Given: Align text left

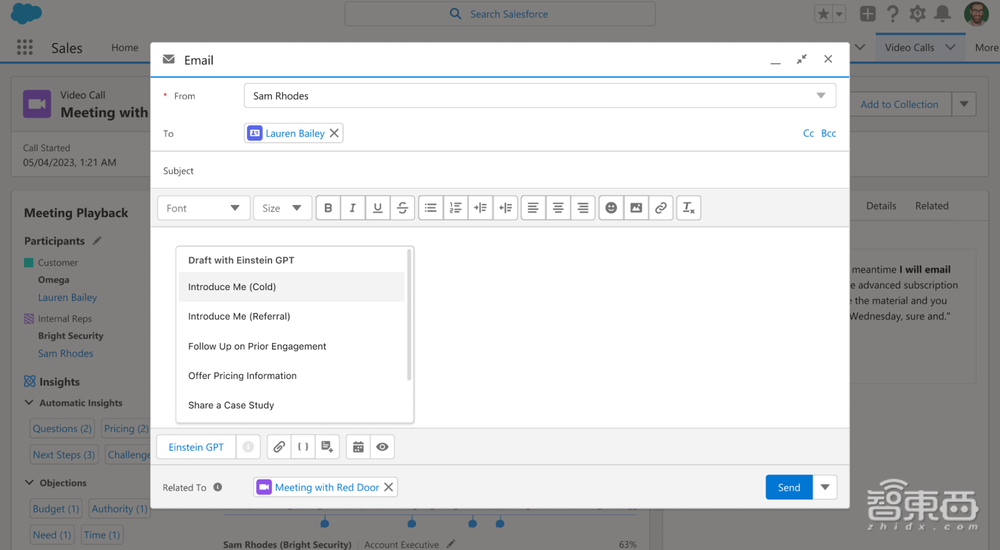Looking at the screenshot, I should [533, 208].
